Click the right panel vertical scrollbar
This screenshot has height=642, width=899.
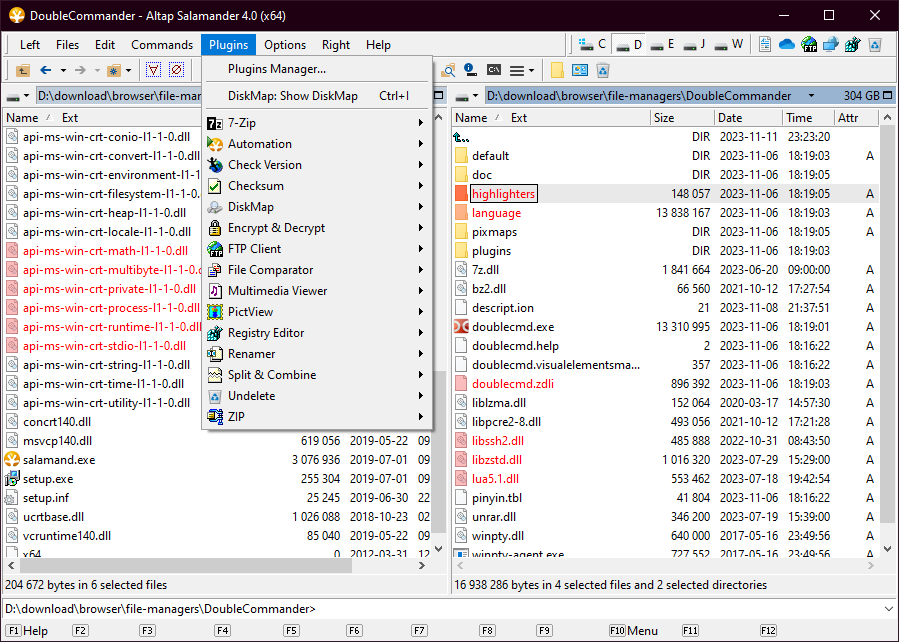click(888, 330)
